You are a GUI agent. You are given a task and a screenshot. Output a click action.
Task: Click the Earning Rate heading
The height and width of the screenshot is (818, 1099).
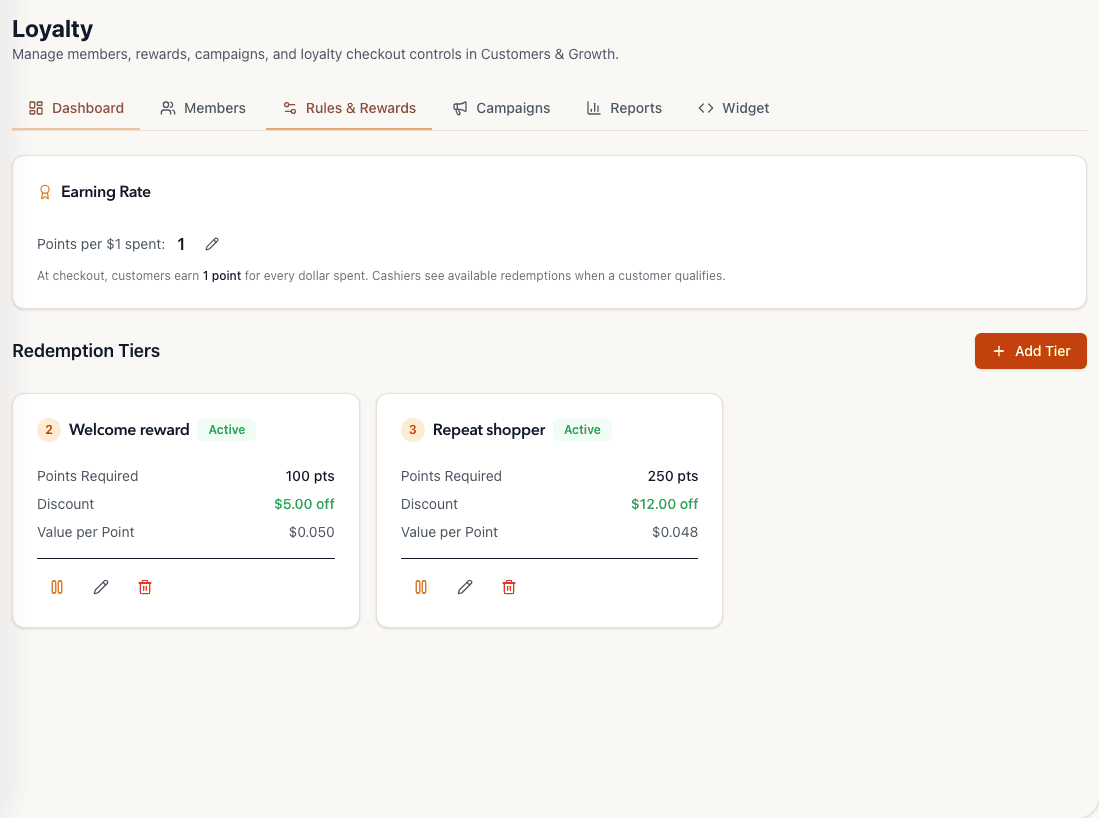click(x=106, y=192)
